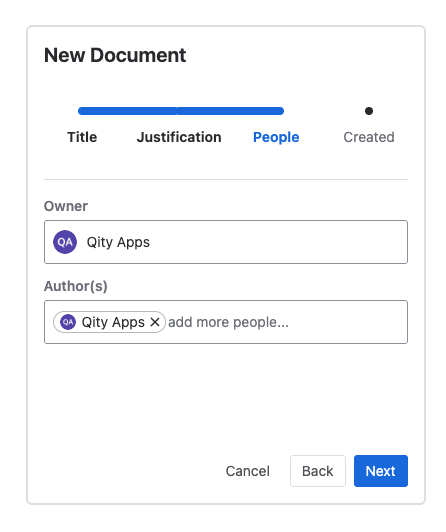
Task: Go to the Title step
Action: [82, 137]
